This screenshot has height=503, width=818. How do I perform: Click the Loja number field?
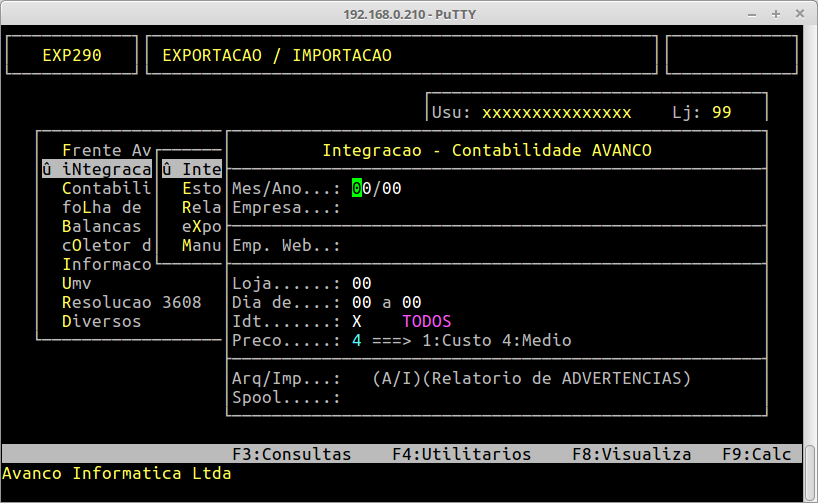coord(361,283)
